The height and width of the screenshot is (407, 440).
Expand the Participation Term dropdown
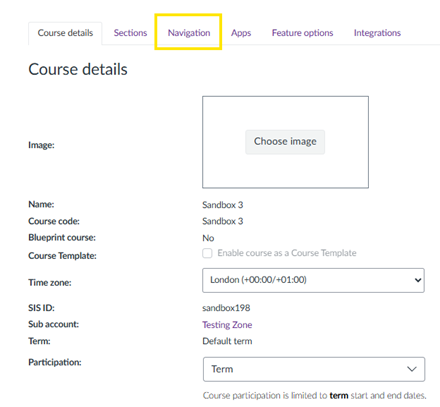coord(314,369)
